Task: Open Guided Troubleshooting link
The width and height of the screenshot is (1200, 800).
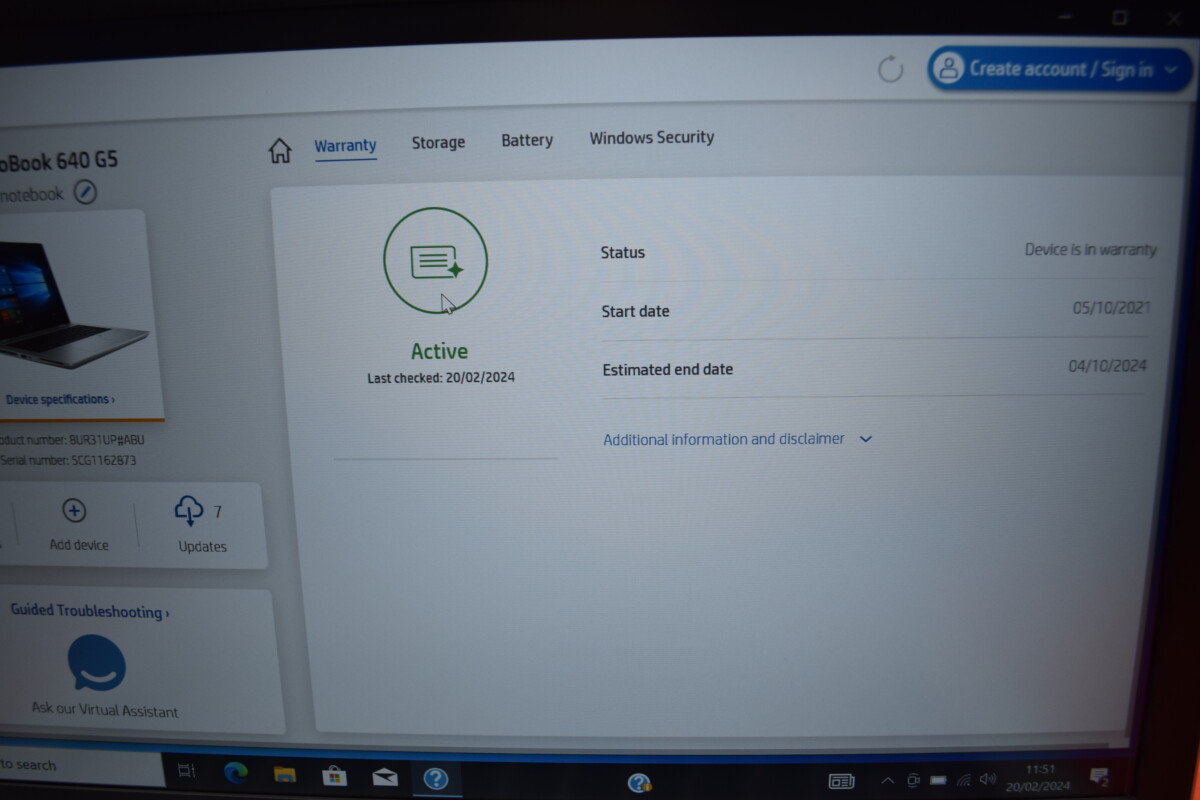Action: [x=90, y=611]
